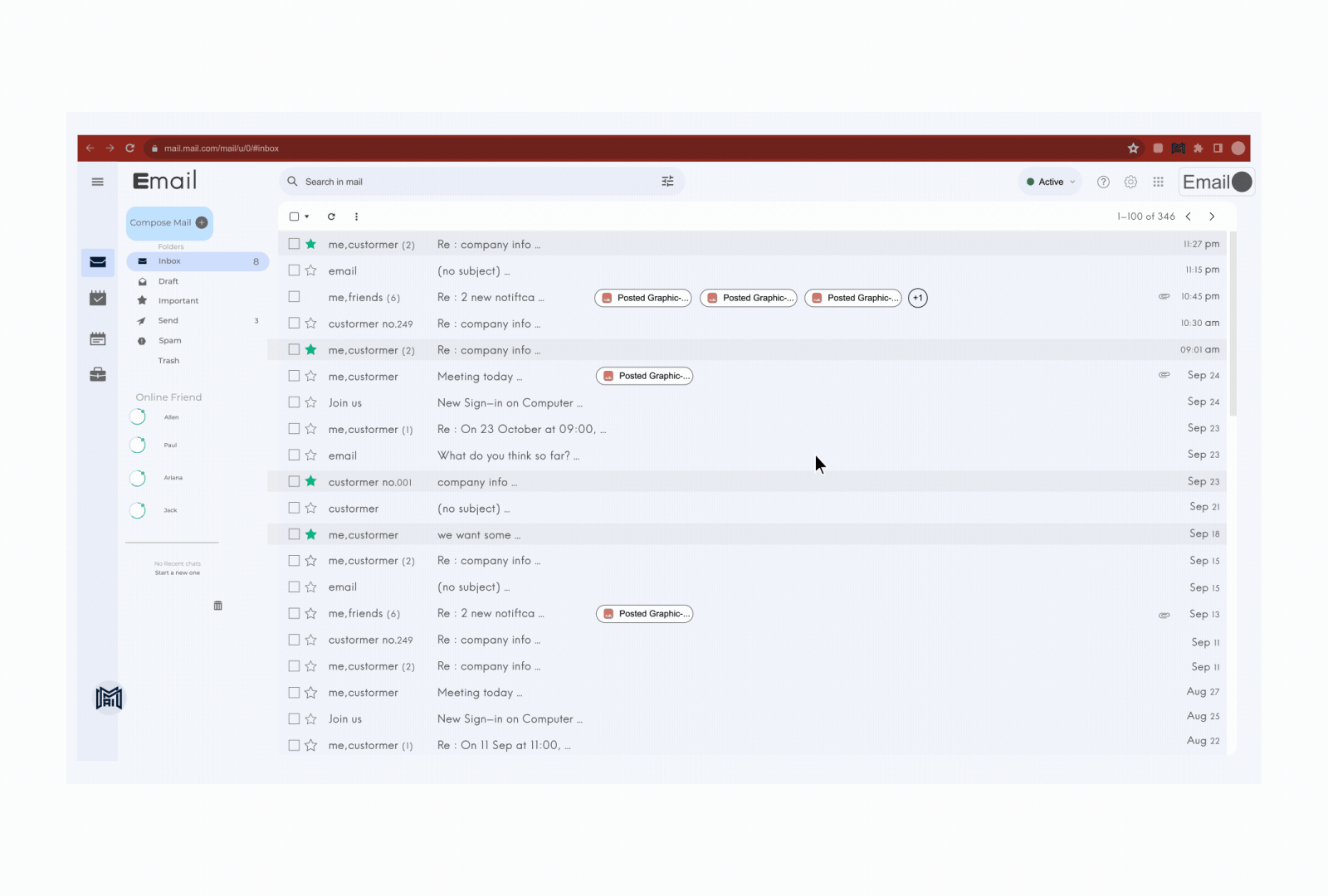
Task: Click the +1 attachments badge on notiftca email
Action: pos(917,298)
